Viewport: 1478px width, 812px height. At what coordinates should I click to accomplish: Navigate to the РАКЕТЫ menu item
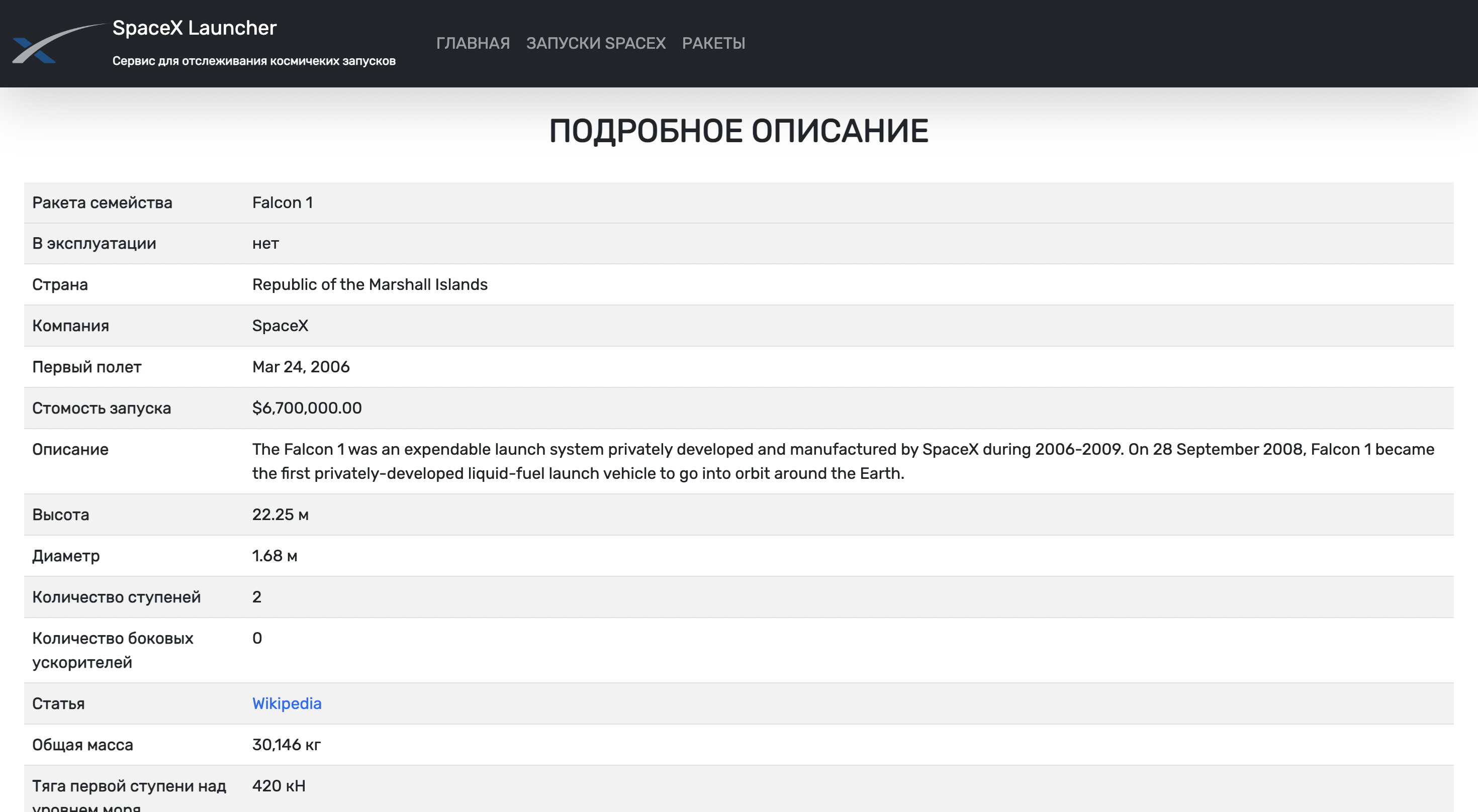(x=713, y=43)
